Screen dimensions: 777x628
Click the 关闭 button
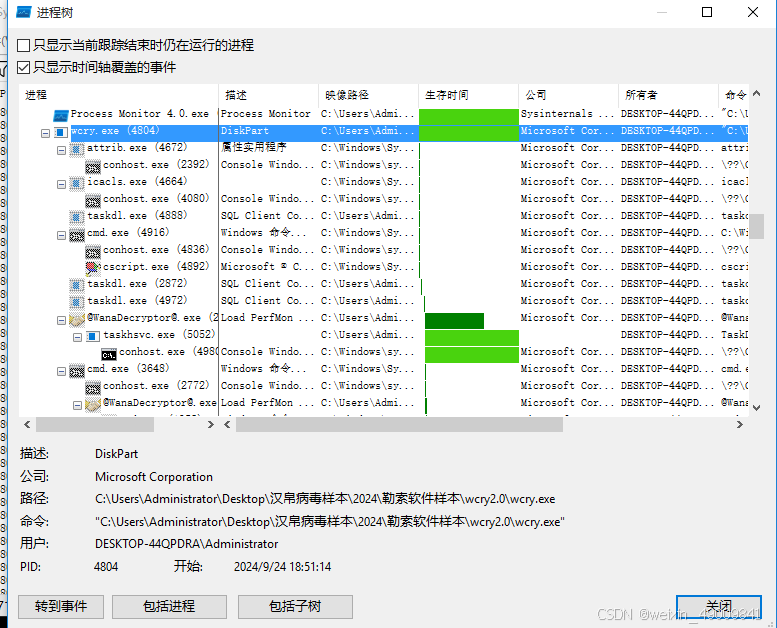(x=719, y=607)
